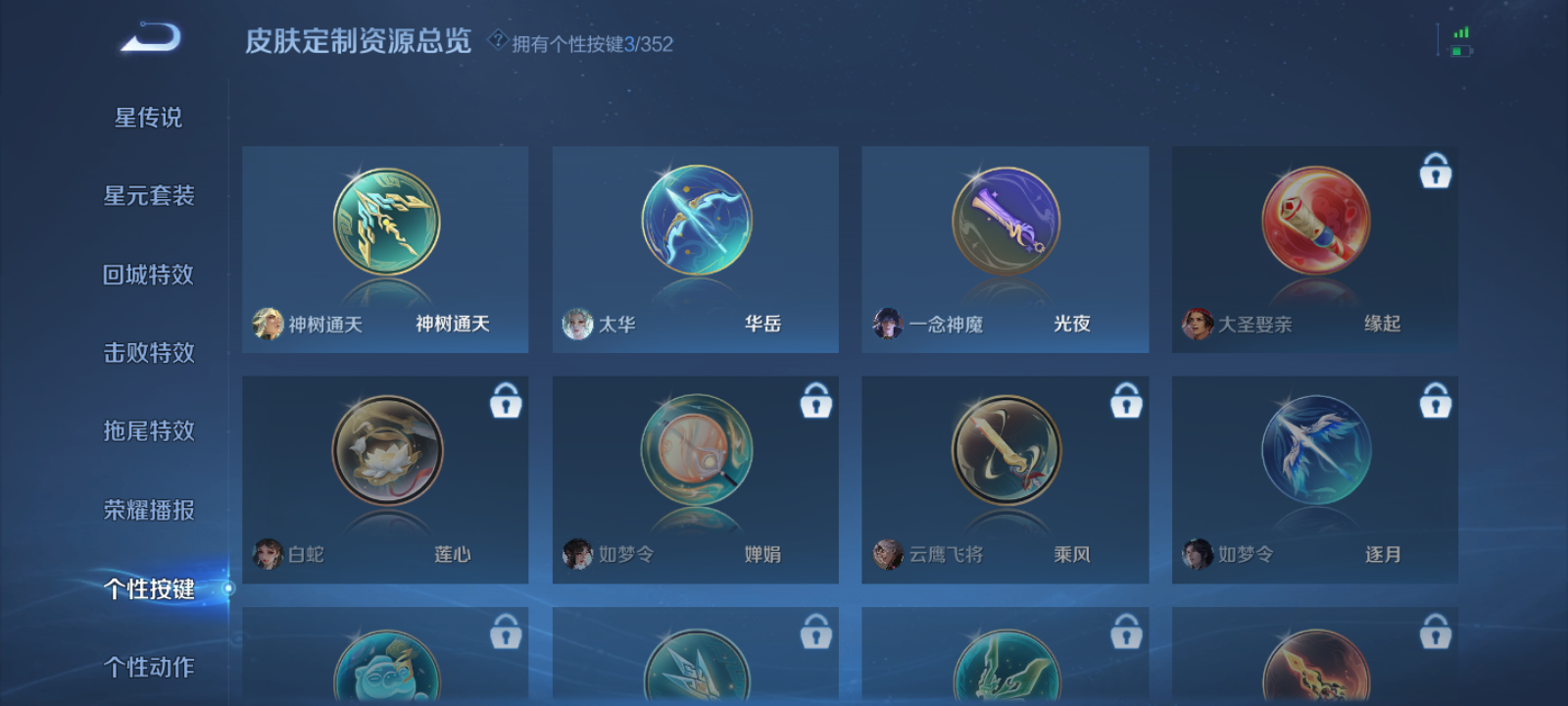This screenshot has width=1568, height=706.
Task: Open the help question mark next to title
Action: [x=498, y=40]
